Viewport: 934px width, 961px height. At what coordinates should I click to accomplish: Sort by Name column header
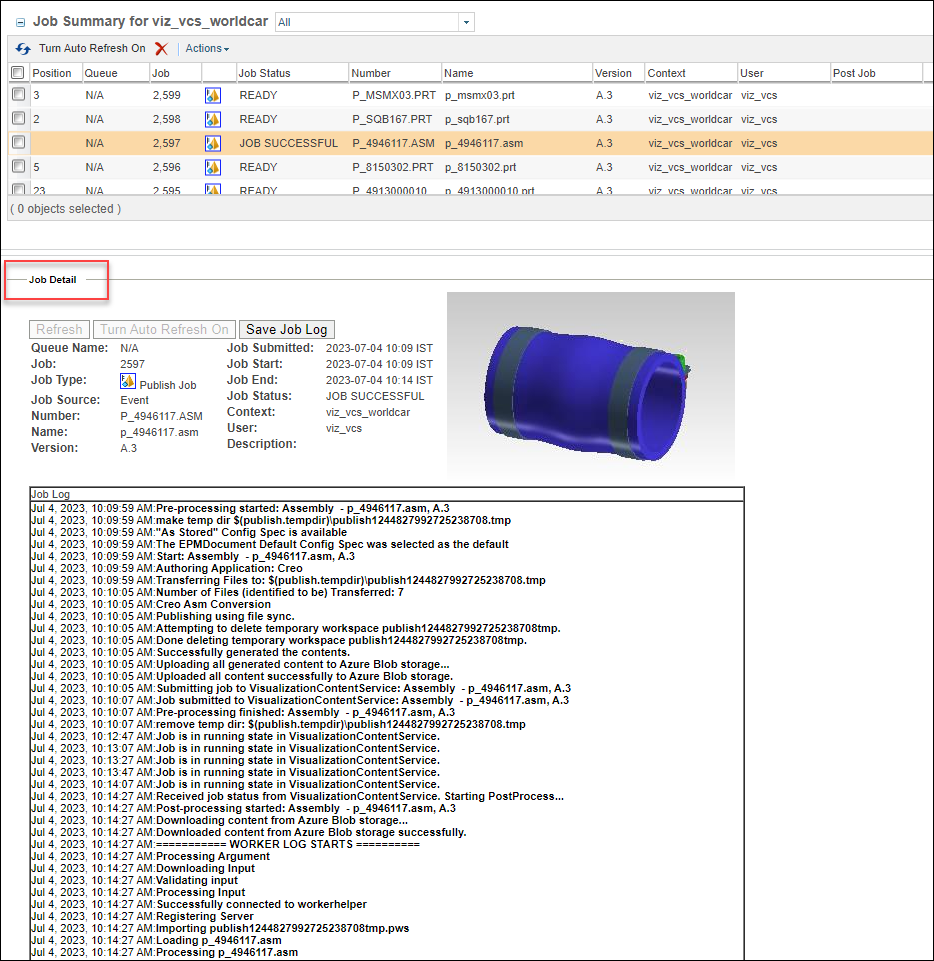(458, 73)
